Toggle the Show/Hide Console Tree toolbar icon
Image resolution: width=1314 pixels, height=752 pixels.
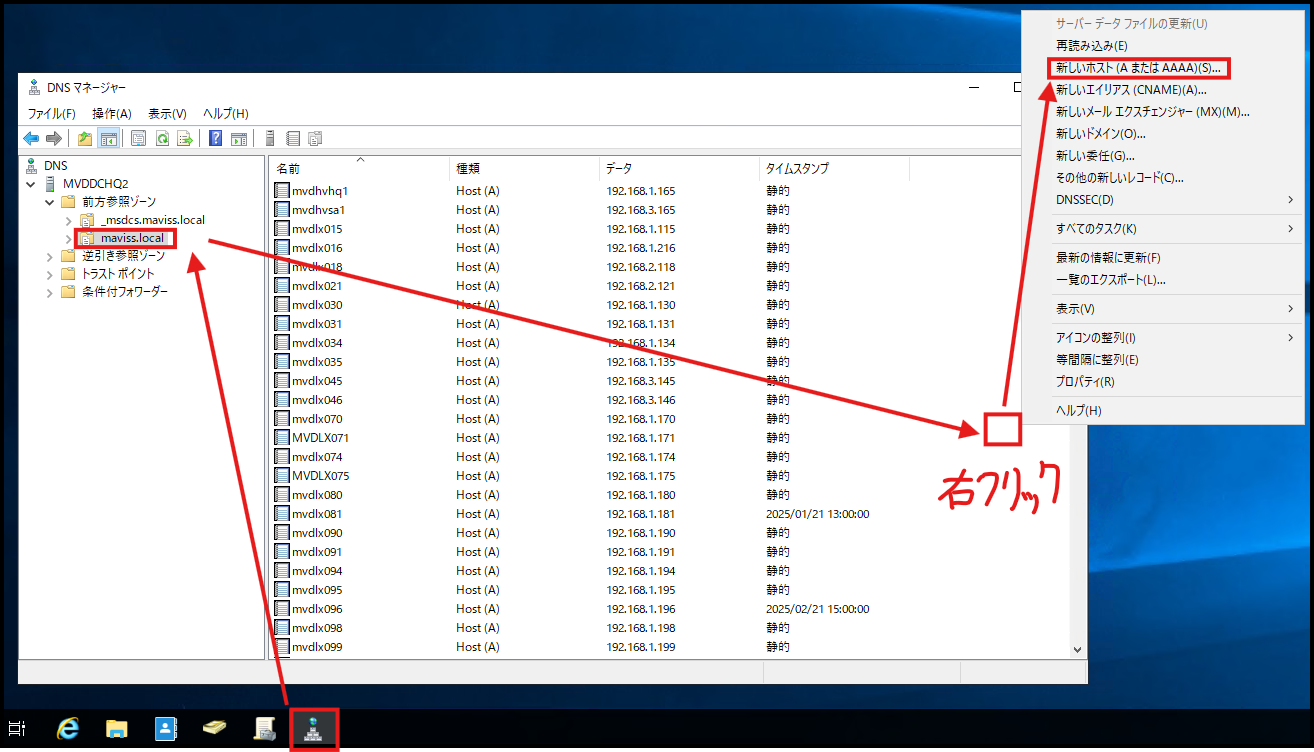click(x=108, y=139)
